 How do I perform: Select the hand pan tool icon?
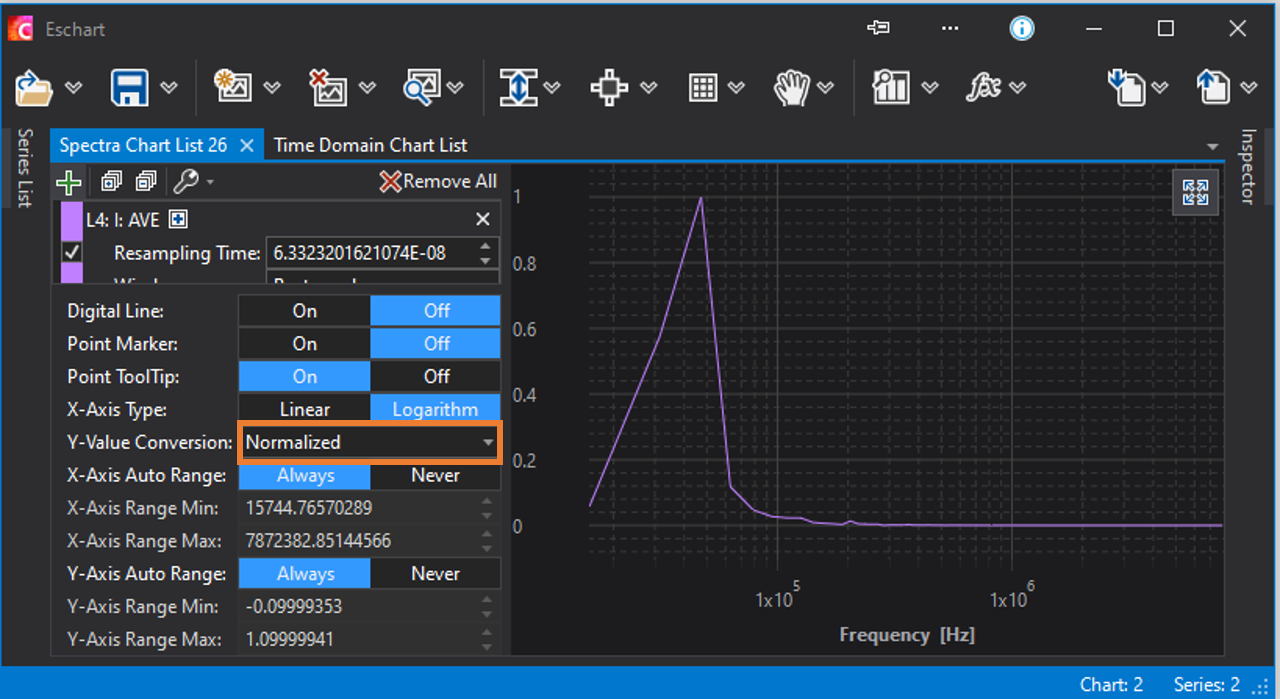[791, 87]
